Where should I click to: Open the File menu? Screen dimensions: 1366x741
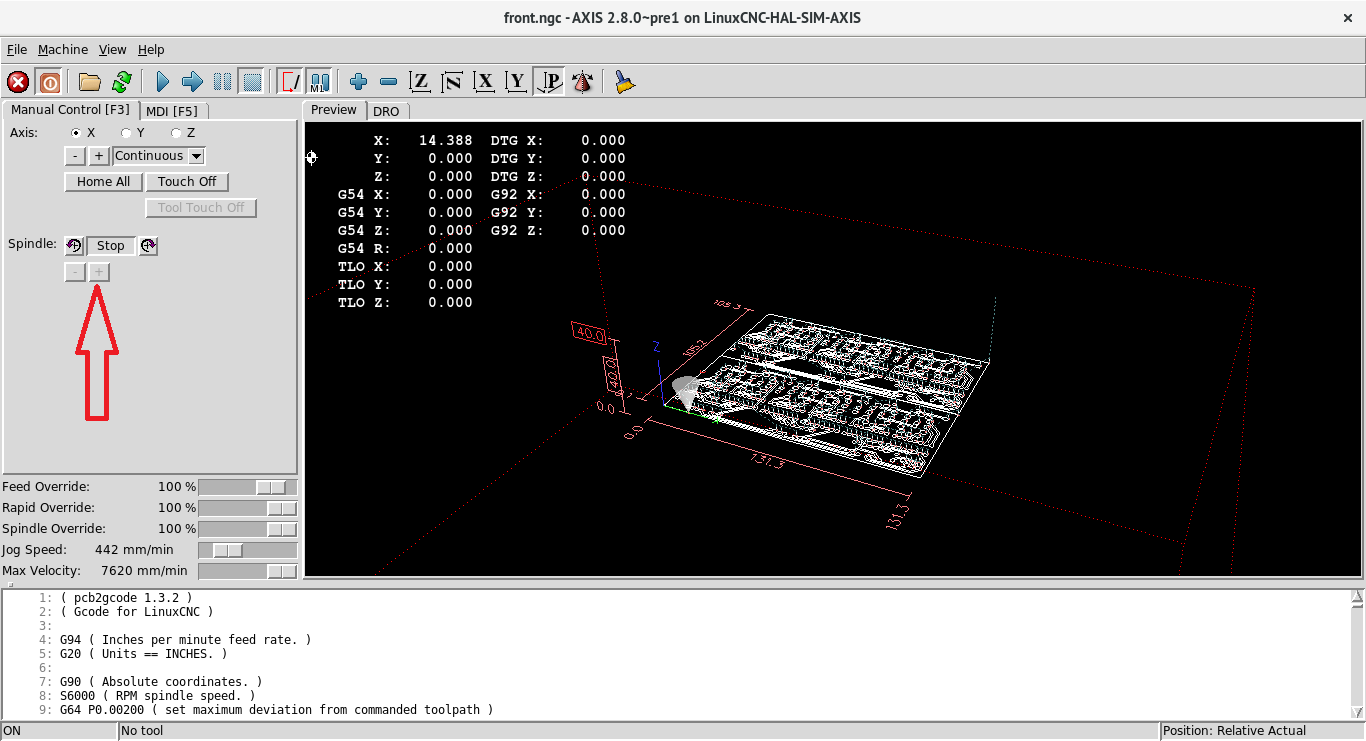tap(17, 49)
